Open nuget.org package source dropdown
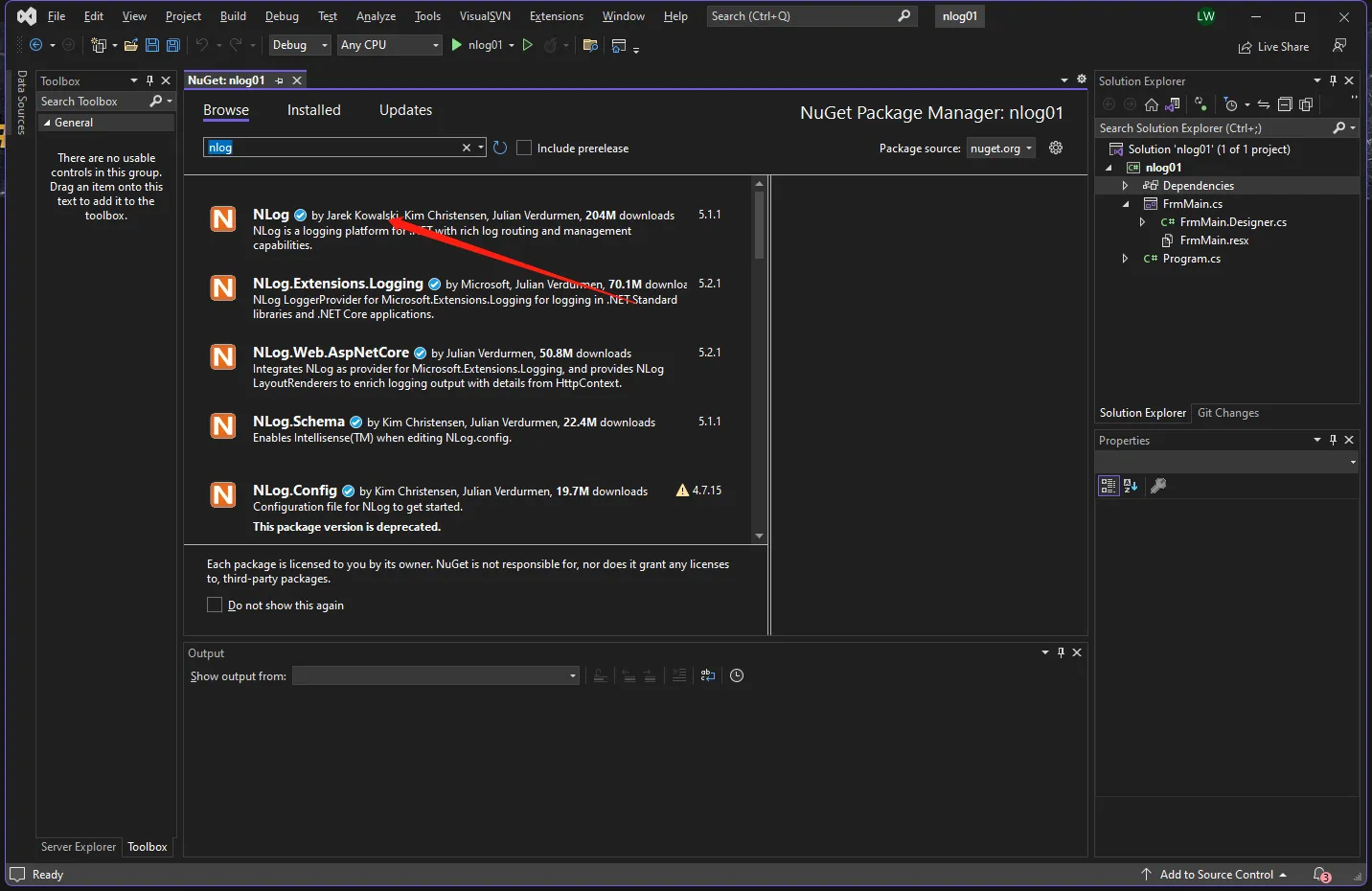Image resolution: width=1372 pixels, height=891 pixels. point(1000,148)
